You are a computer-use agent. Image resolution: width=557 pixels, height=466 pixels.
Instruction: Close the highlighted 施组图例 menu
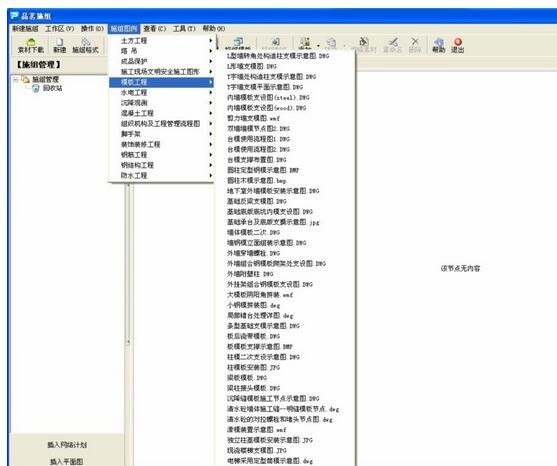coord(124,28)
